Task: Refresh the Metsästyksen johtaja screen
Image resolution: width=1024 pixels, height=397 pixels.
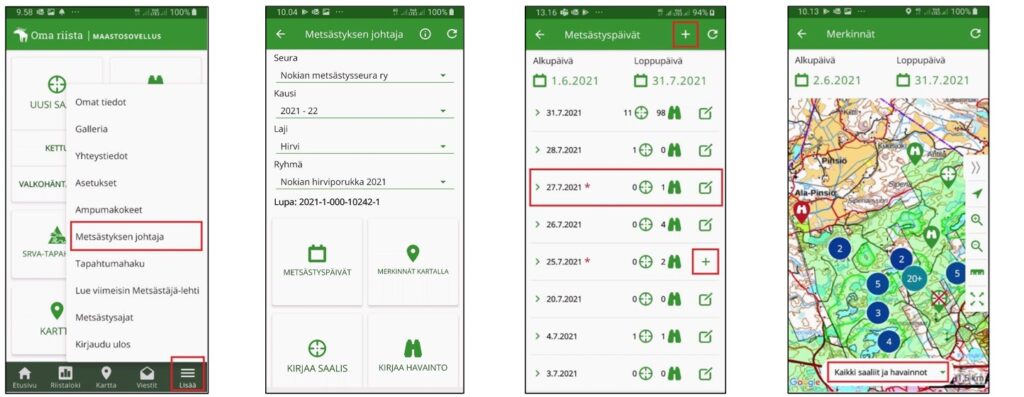Action: 452,34
